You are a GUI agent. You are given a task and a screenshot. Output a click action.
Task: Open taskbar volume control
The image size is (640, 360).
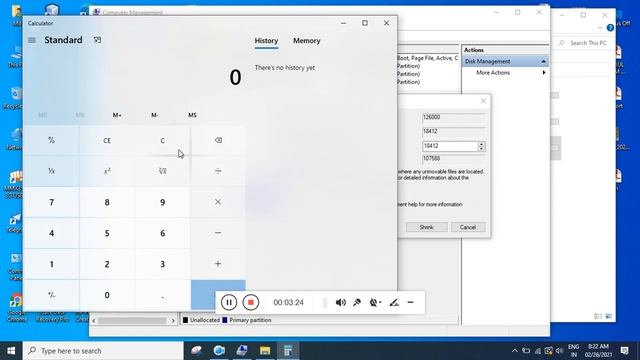(x=559, y=351)
